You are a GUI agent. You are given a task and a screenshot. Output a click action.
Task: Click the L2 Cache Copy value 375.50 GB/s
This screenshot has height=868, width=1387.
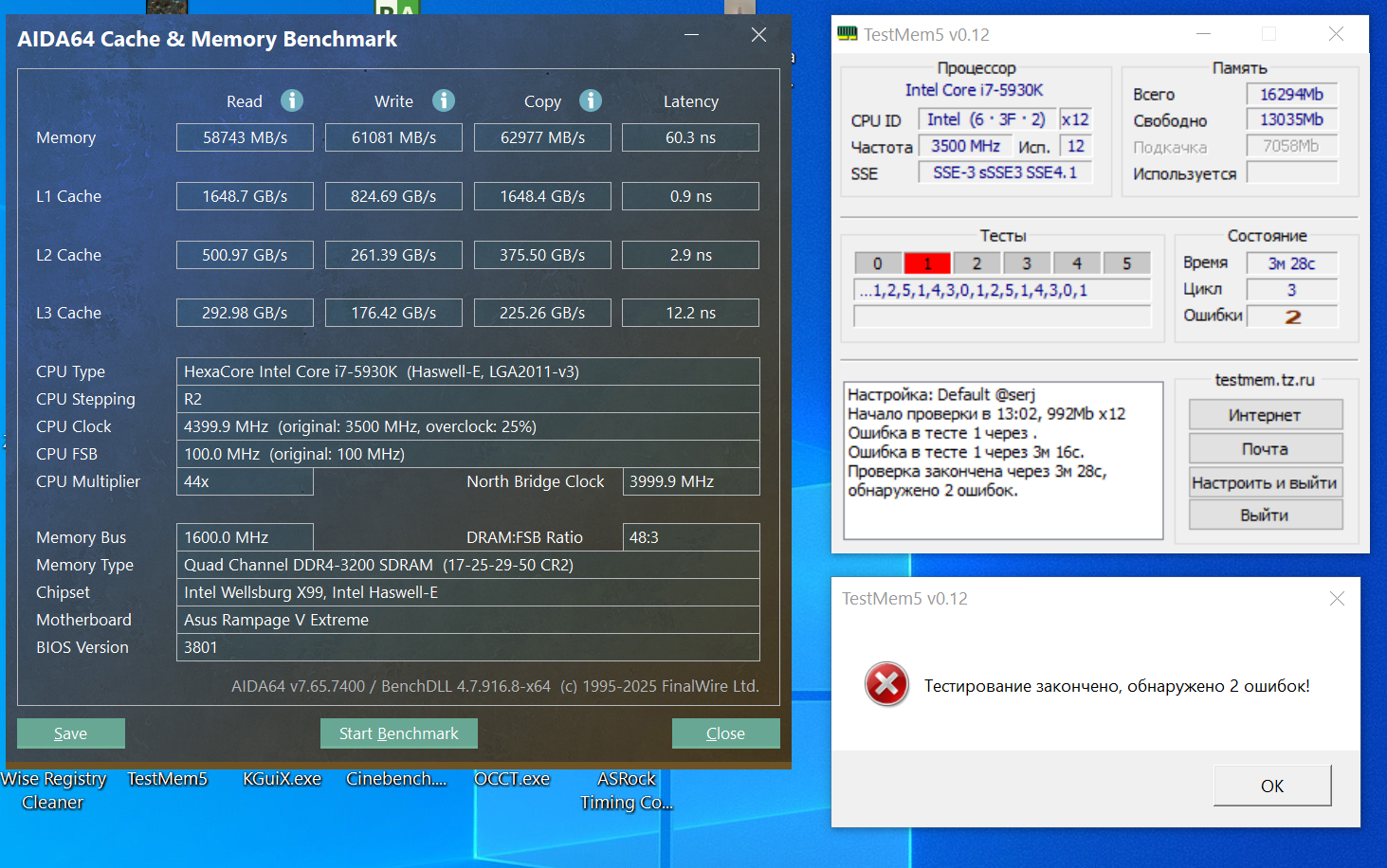(x=542, y=255)
